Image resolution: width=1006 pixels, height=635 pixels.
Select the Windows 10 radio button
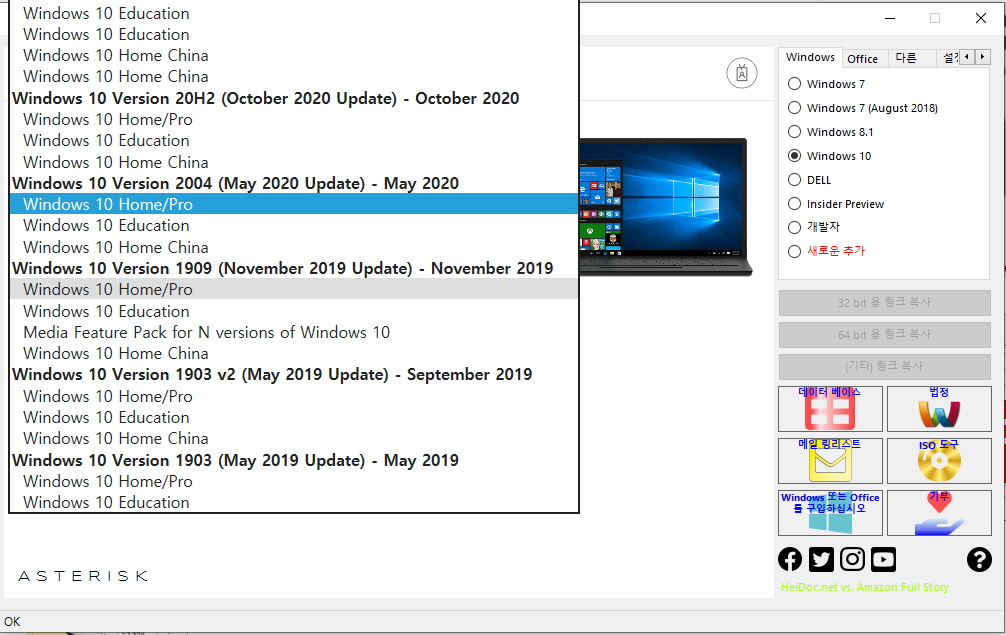(794, 156)
